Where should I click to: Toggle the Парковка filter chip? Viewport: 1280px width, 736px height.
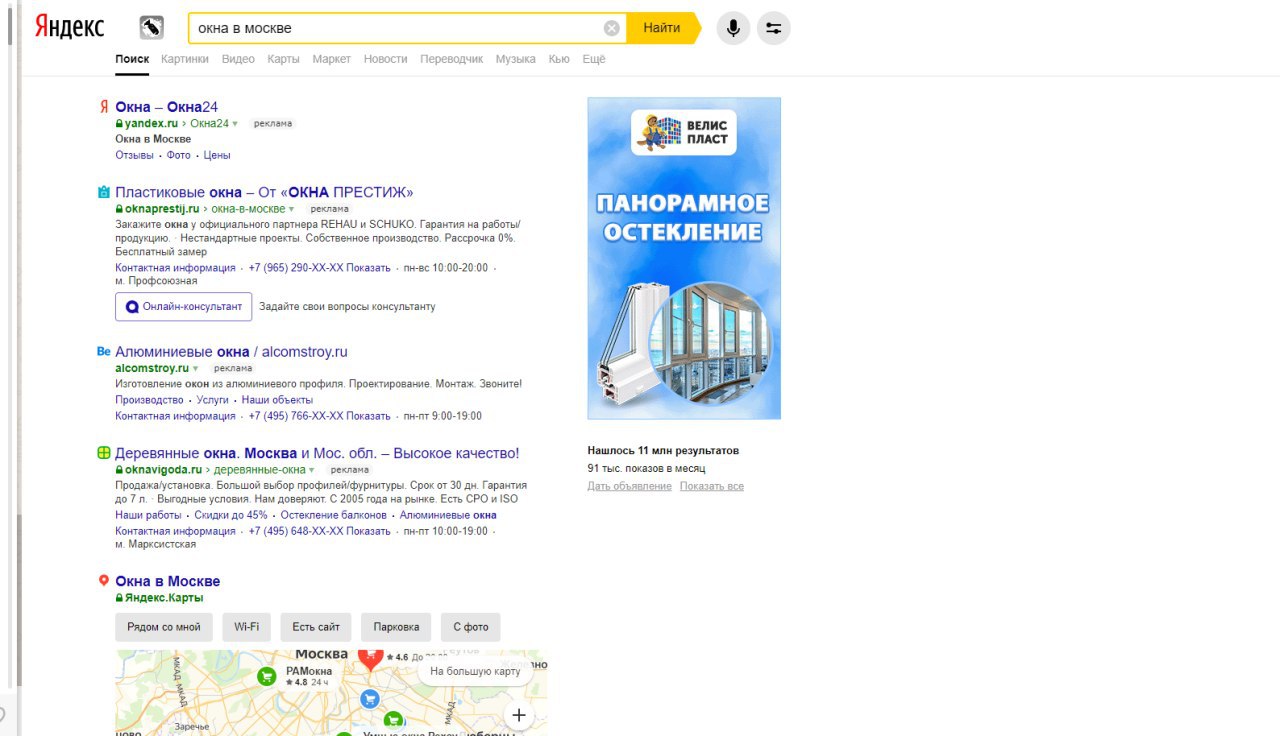[x=396, y=627]
